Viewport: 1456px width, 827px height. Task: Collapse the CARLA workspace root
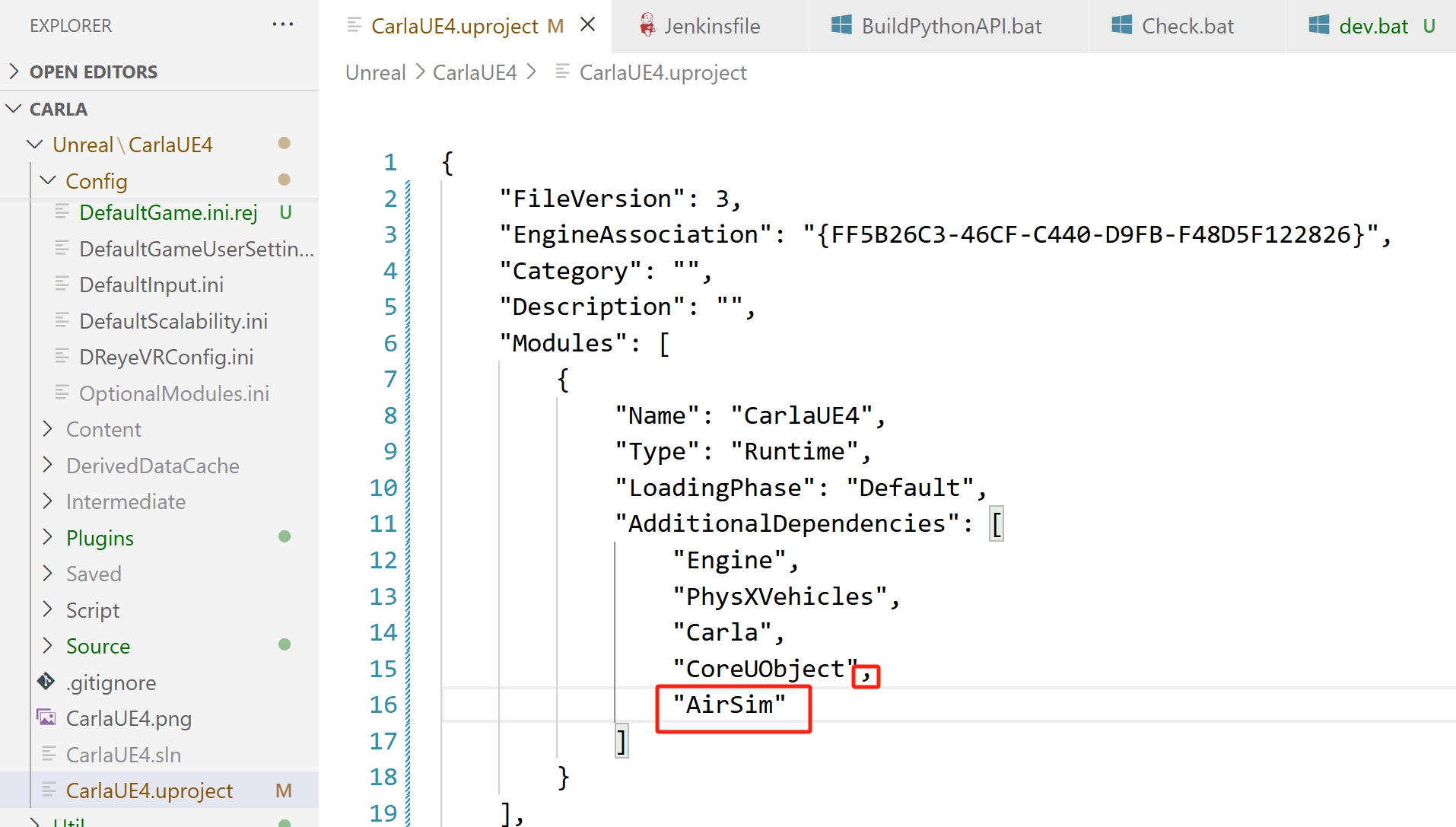[14, 109]
